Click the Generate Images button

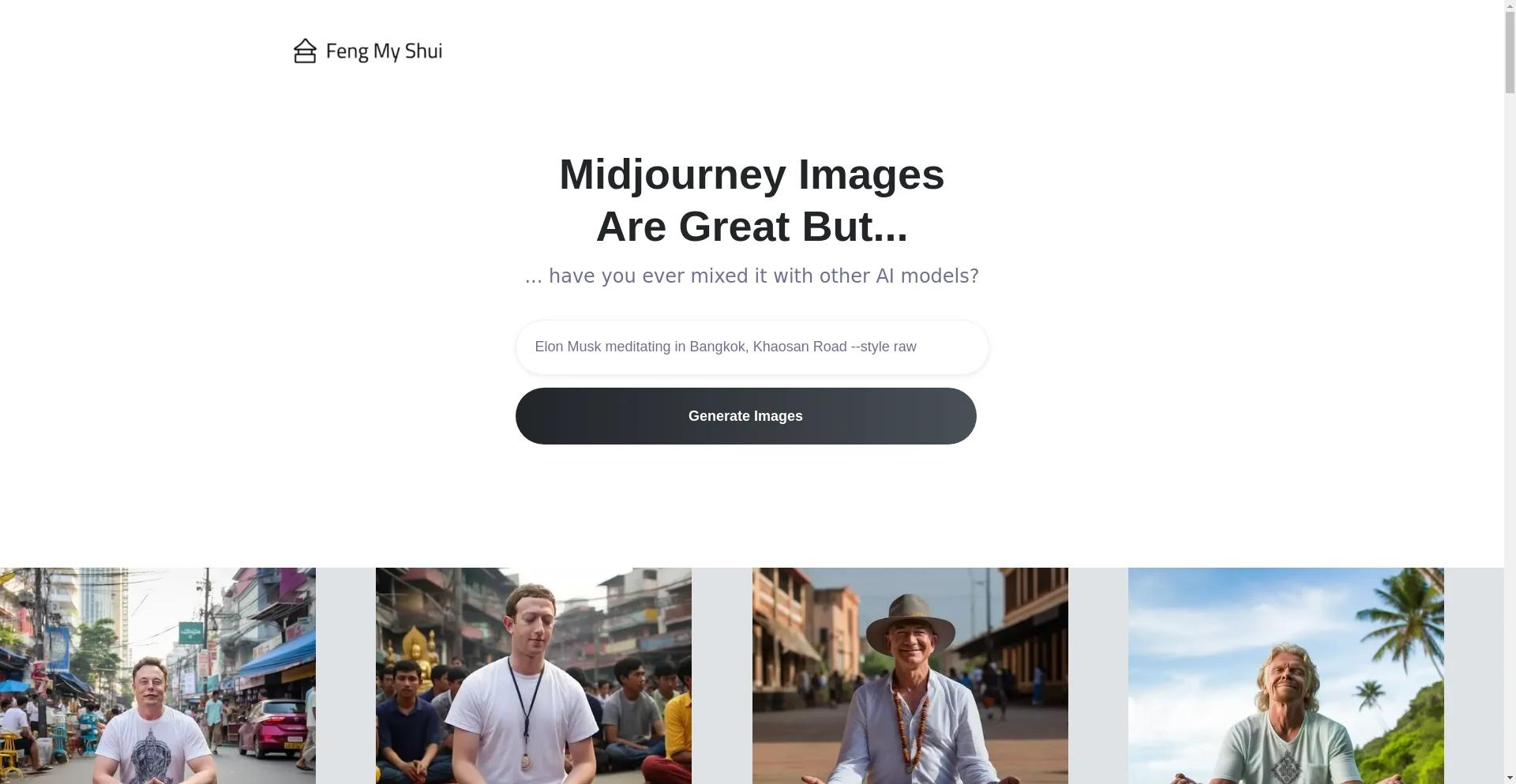point(745,416)
